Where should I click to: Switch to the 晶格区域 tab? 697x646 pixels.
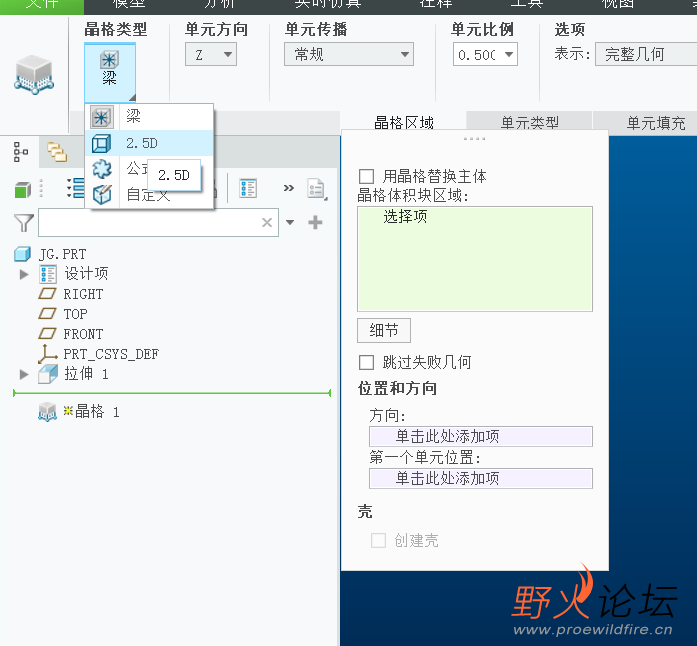click(x=404, y=122)
